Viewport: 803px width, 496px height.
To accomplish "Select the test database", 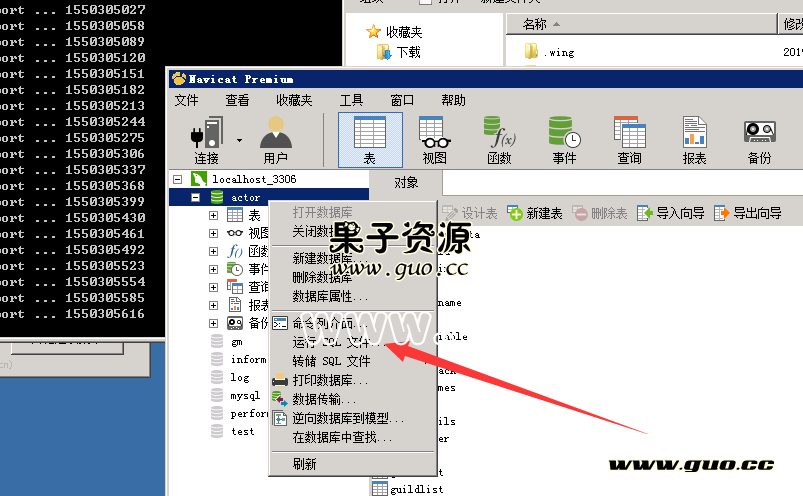I will (242, 432).
